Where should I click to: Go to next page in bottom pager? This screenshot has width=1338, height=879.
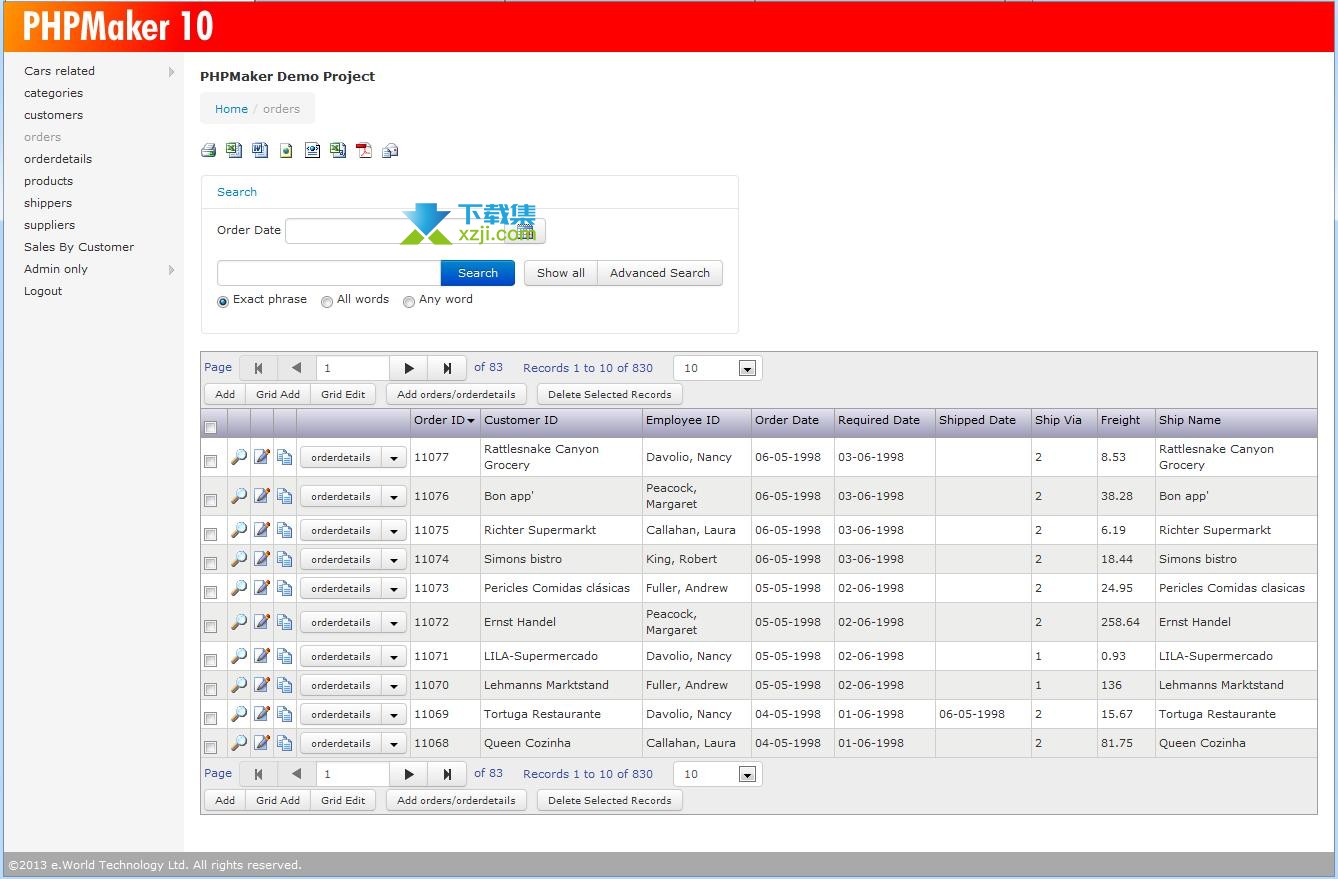tap(409, 774)
